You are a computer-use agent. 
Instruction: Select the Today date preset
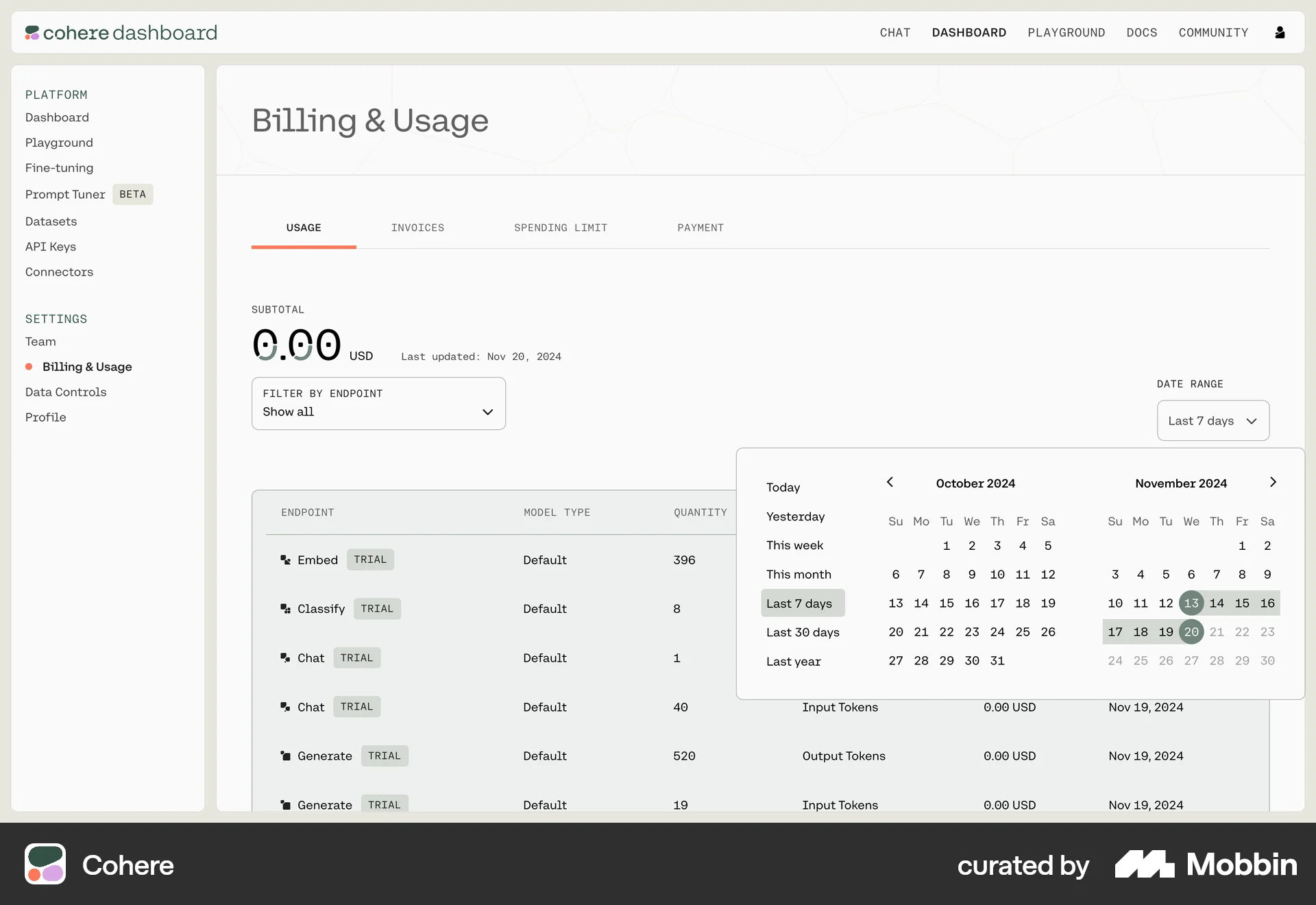pyautogui.click(x=782, y=487)
